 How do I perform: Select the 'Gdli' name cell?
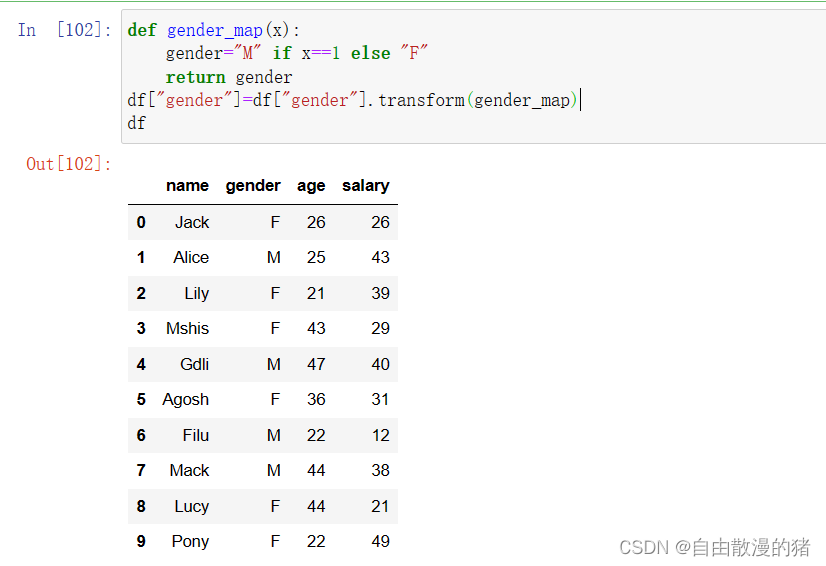(194, 364)
